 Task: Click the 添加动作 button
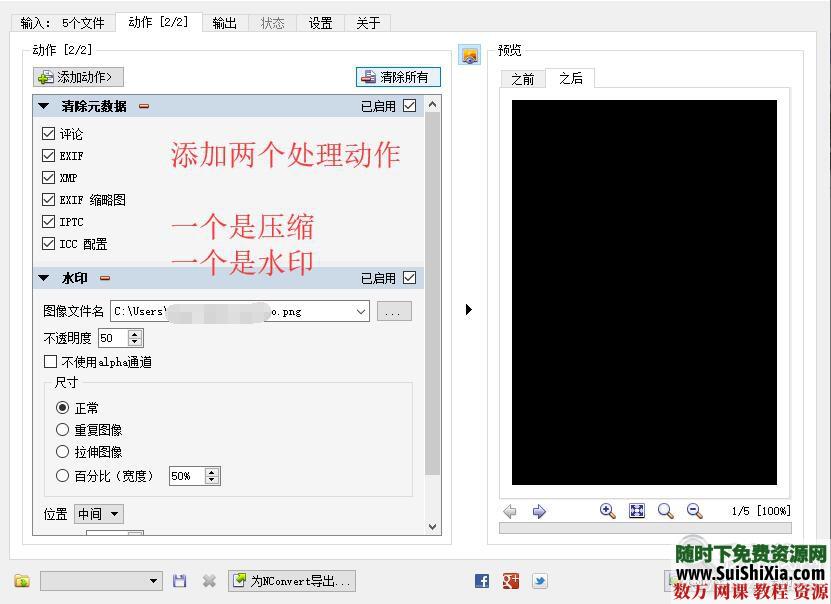pyautogui.click(x=77, y=76)
